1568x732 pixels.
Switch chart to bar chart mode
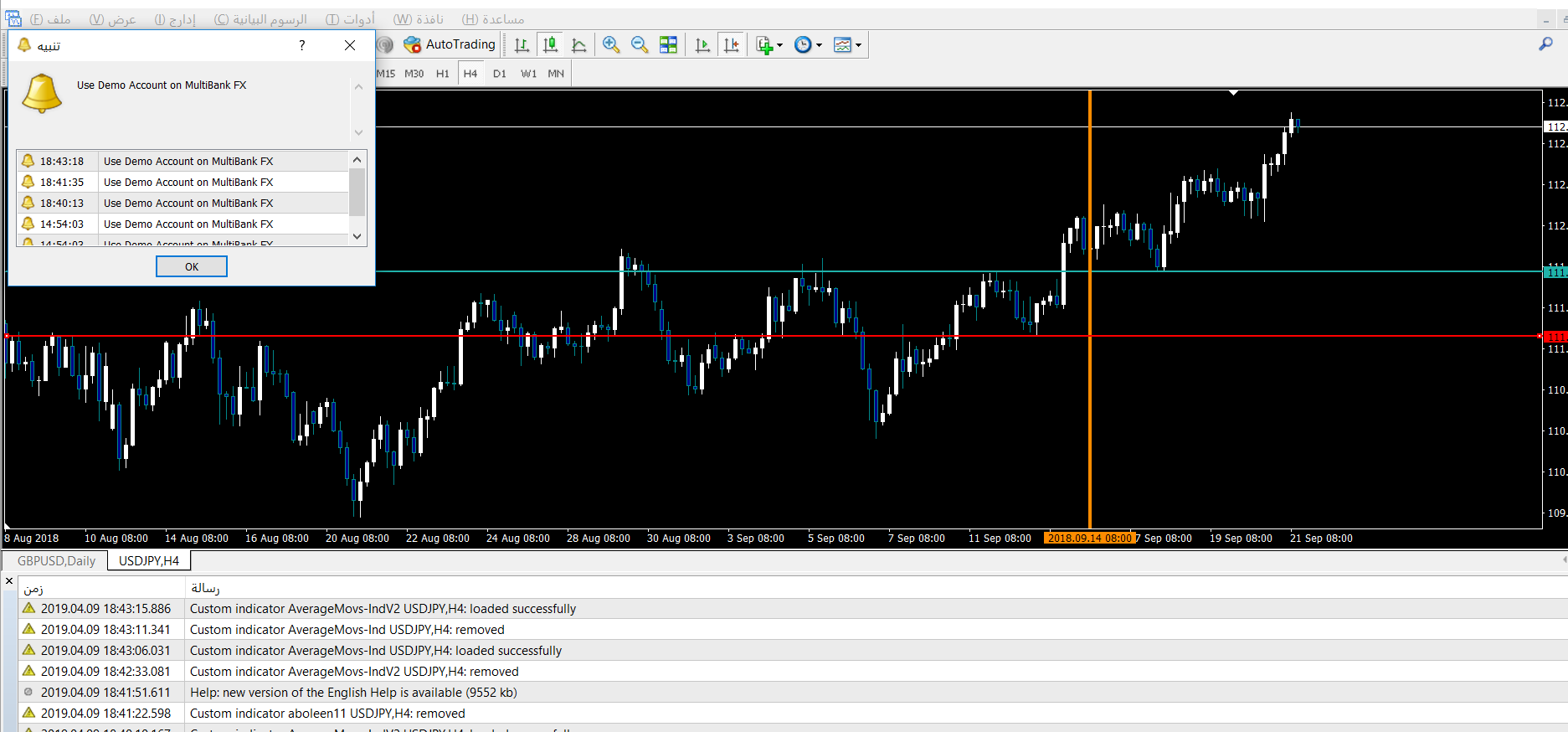tap(522, 45)
